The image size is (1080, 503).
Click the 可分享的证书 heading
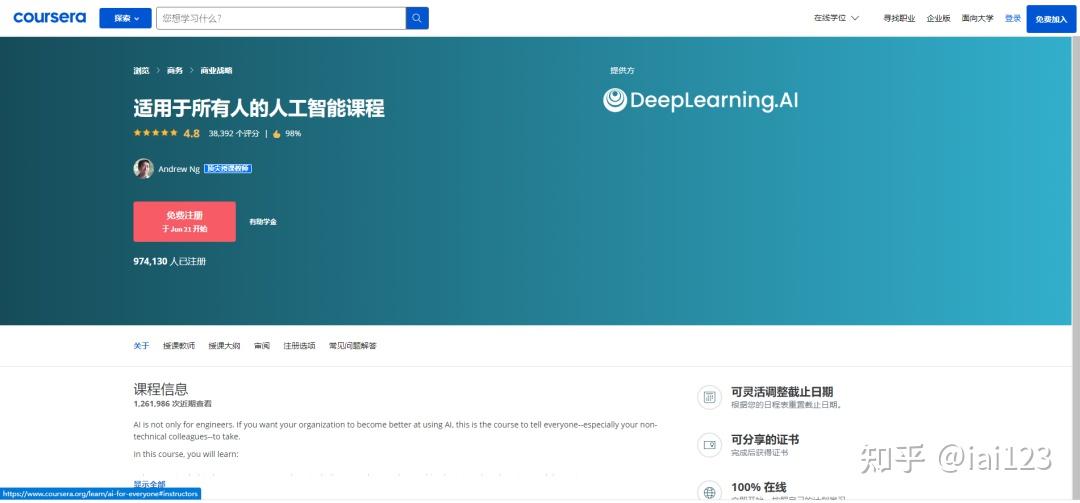[765, 440]
